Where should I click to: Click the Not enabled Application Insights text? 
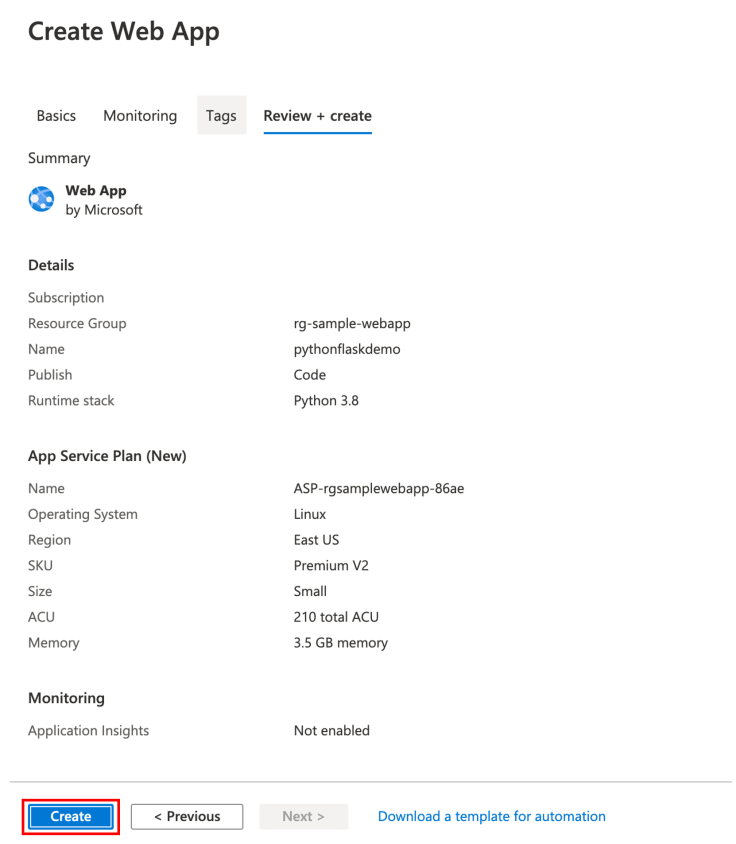tap(331, 730)
